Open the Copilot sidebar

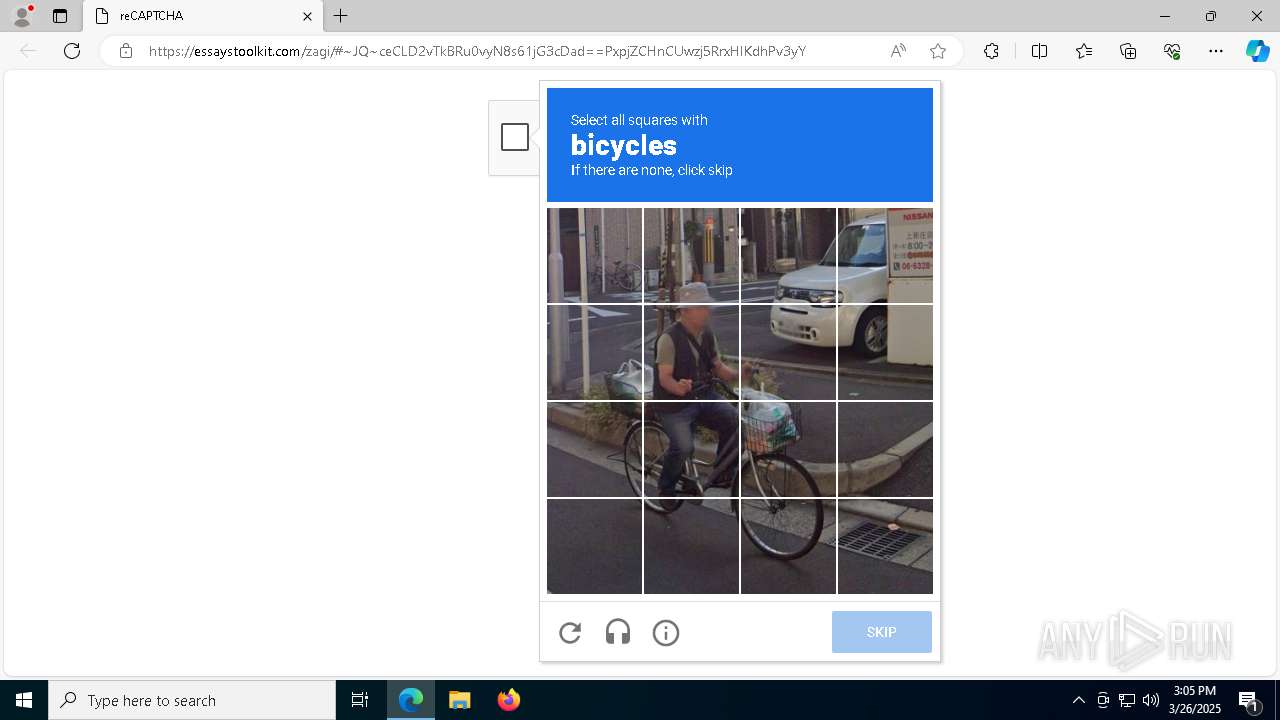pos(1257,51)
